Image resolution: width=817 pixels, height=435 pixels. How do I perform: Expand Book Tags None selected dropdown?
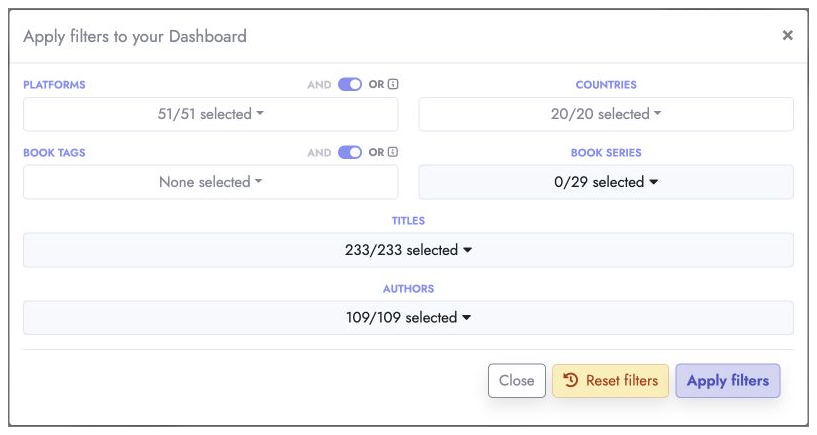click(x=211, y=182)
